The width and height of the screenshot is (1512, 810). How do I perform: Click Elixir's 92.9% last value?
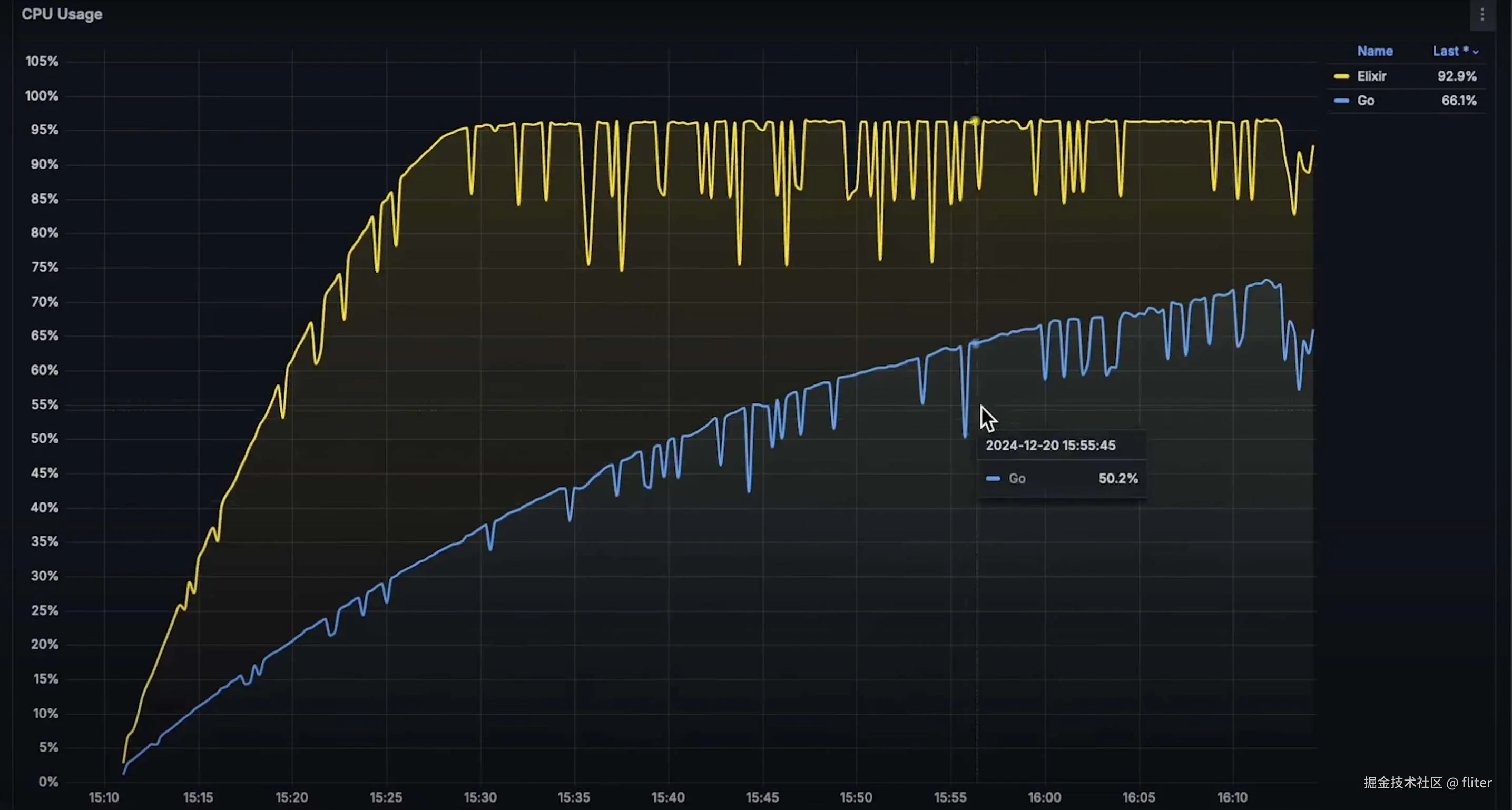tap(1456, 76)
